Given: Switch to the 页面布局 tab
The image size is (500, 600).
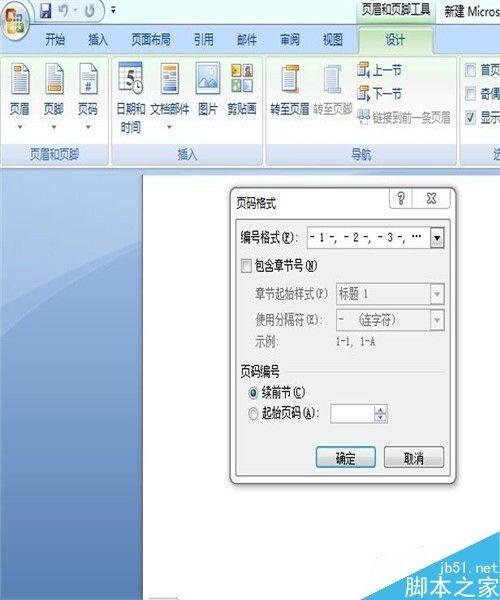Looking at the screenshot, I should pyautogui.click(x=151, y=39).
